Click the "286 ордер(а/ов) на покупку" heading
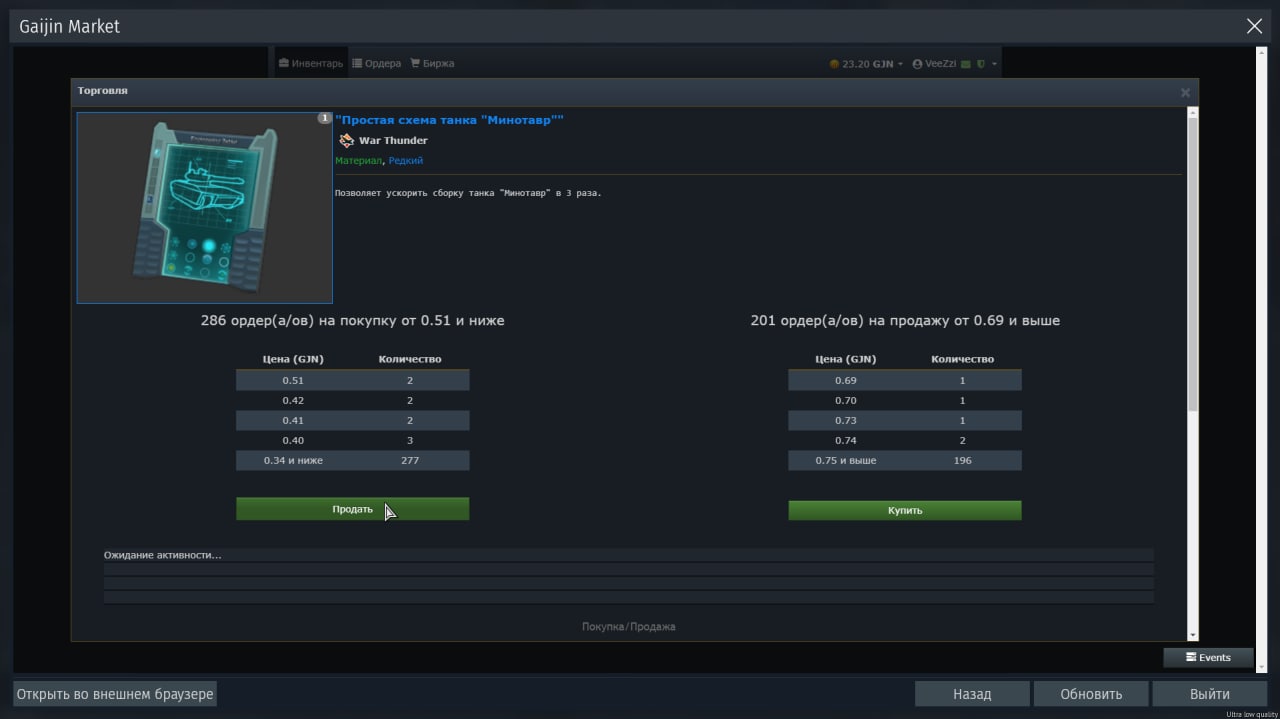Screen dimensions: 1280x719 point(352,321)
